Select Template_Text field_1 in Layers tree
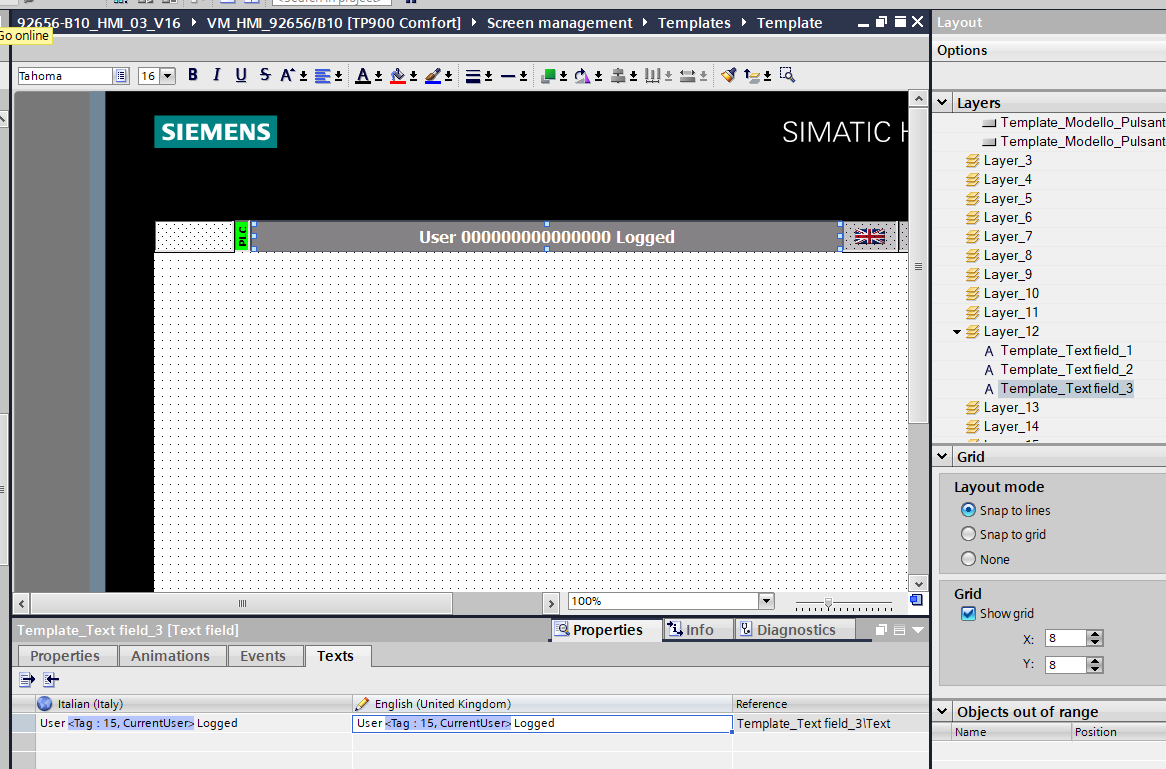 click(1066, 350)
